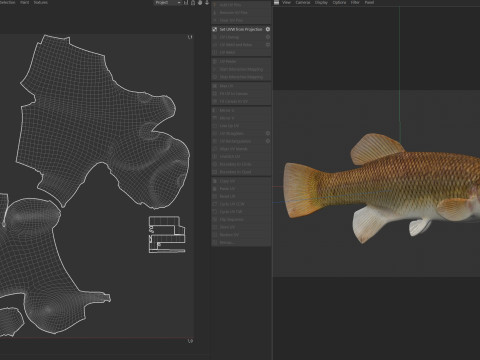Choose Cycle UV CW command
The height and width of the screenshot is (360, 480).
coord(241,212)
